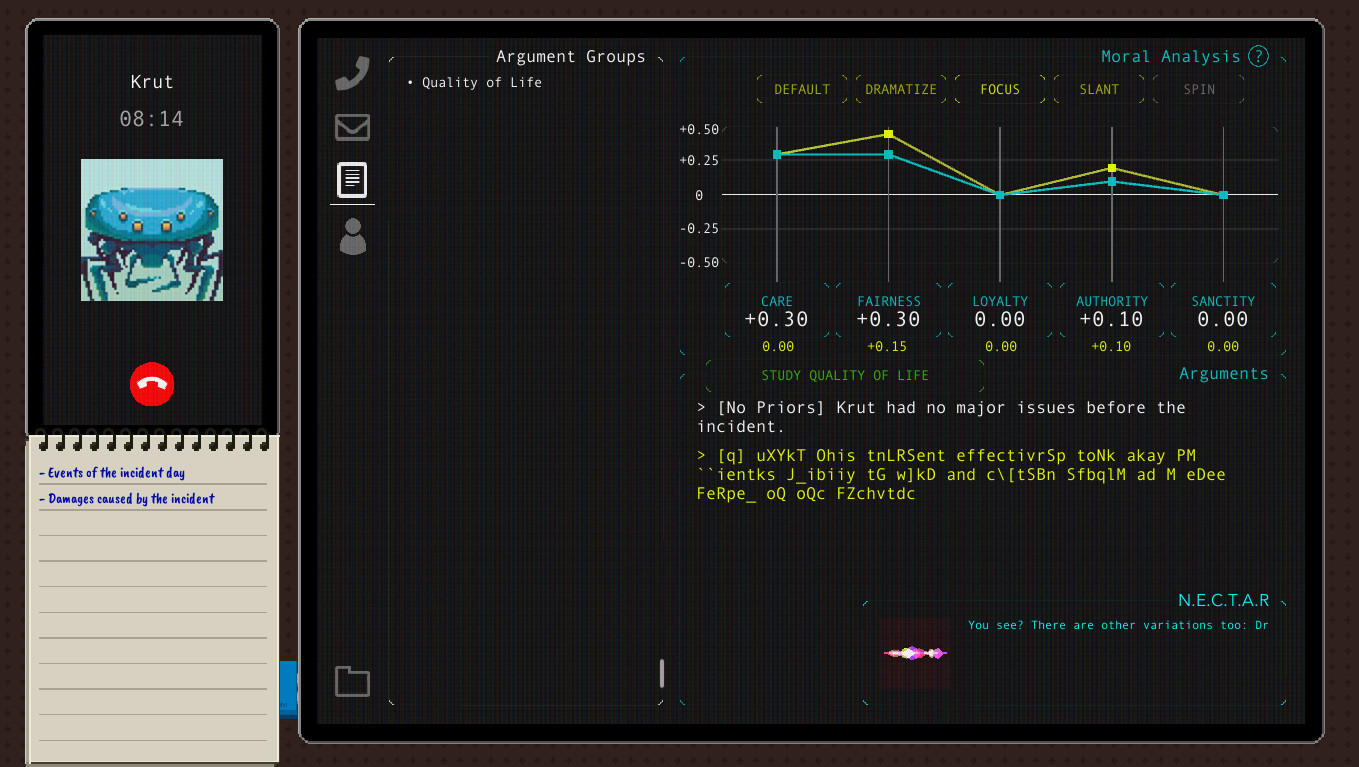1359x767 pixels.
Task: Open the mail envelope icon
Action: [x=352, y=127]
